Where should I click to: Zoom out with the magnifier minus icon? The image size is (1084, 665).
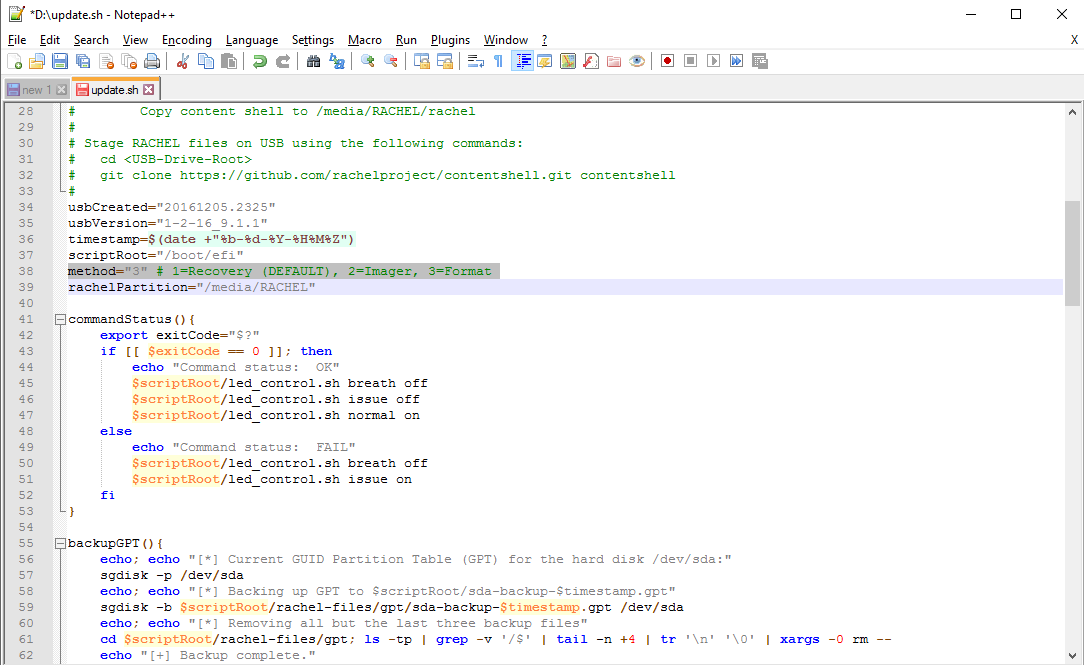pos(391,62)
